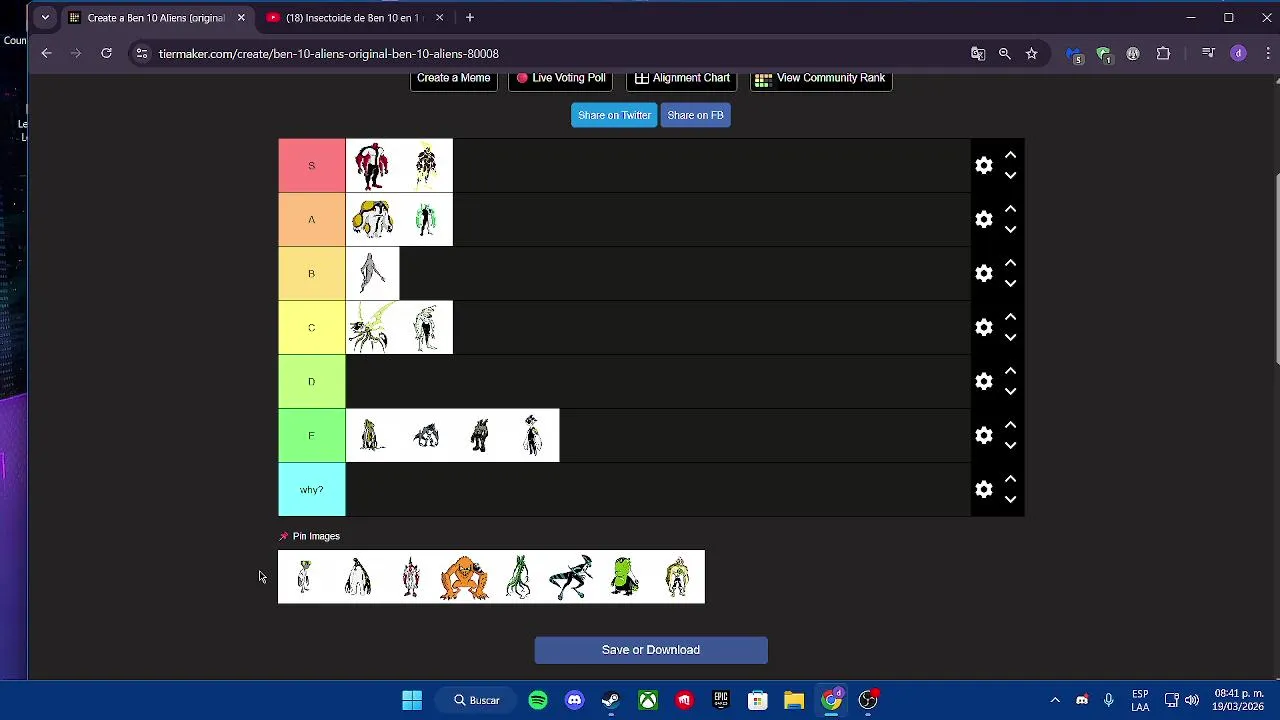Screen dimensions: 1280x720
Task: Close the Insectoide de Ben 10 YouTube tab
Action: [x=439, y=18]
